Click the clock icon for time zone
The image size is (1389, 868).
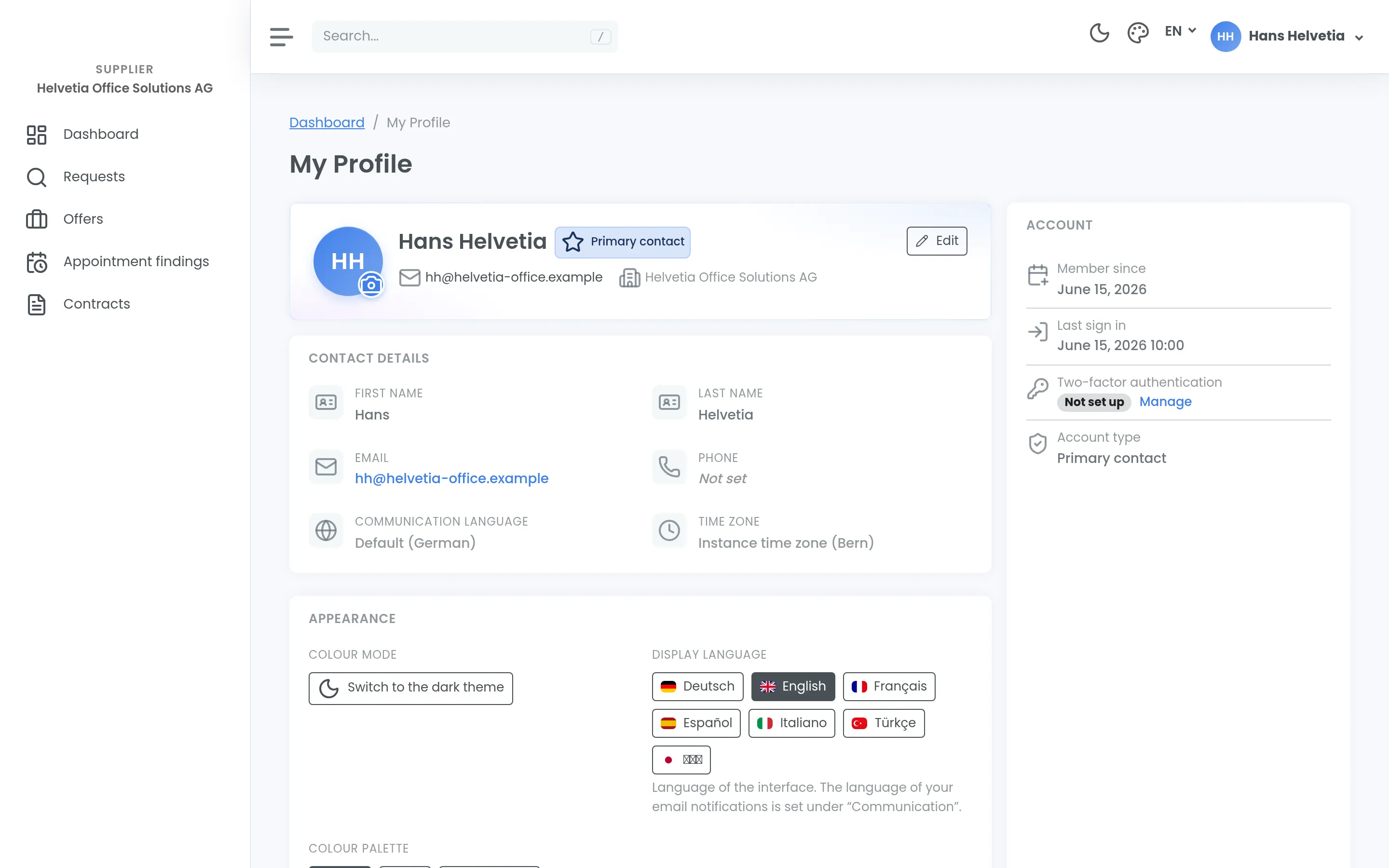(x=669, y=530)
